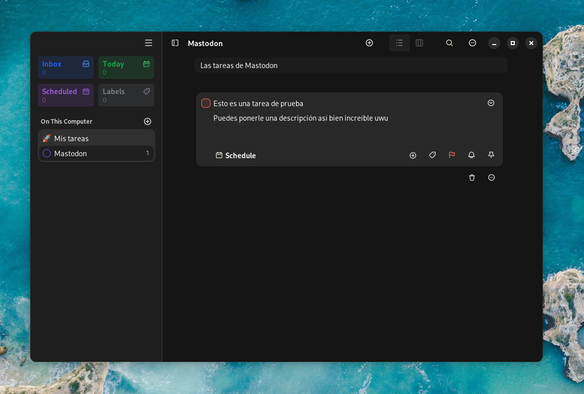Open the Scheduled filter
The width and height of the screenshot is (584, 394).
coord(66,95)
